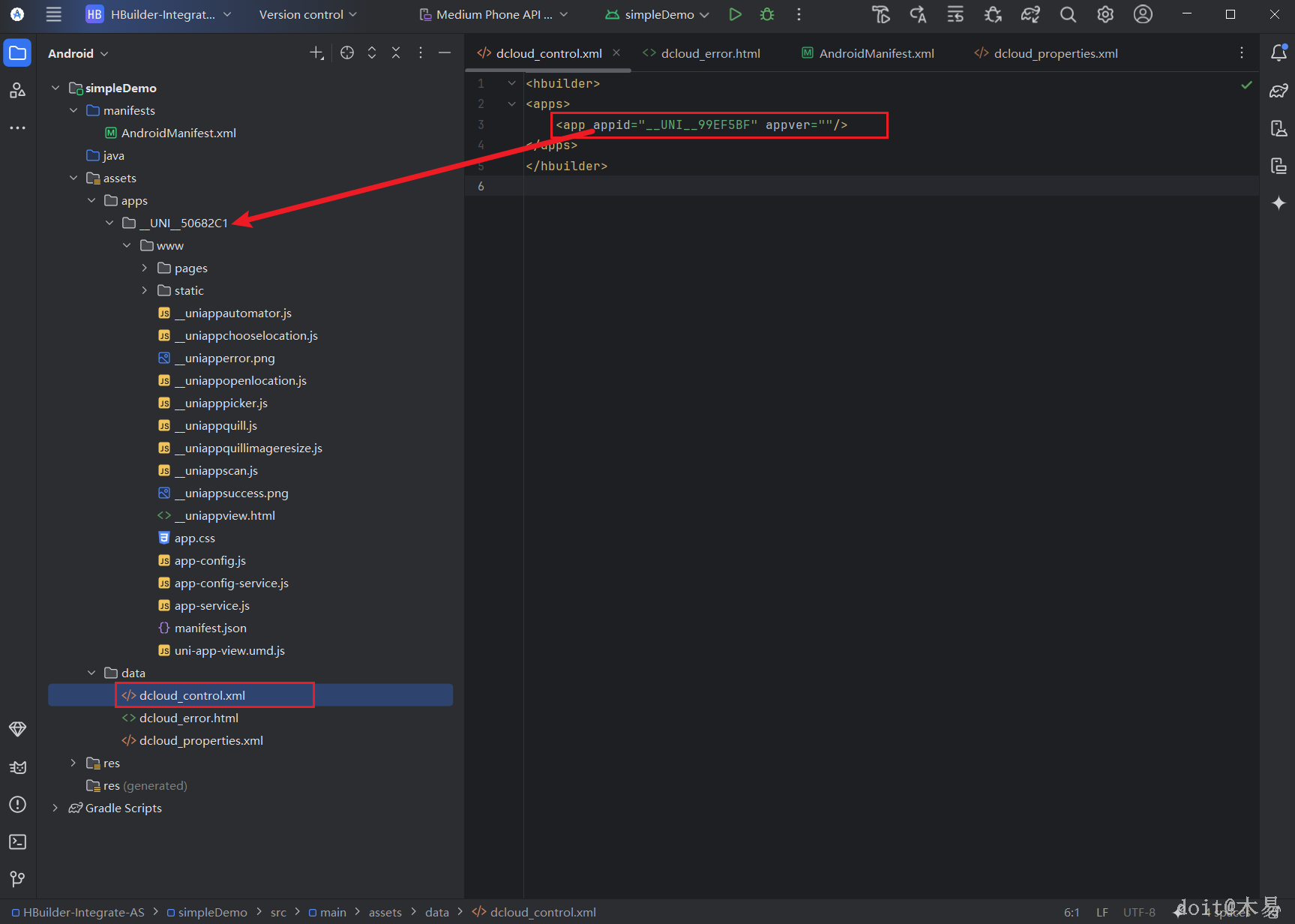The image size is (1295, 924).
Task: Switch to the AndroidManifest.xml tab
Action: click(x=876, y=53)
